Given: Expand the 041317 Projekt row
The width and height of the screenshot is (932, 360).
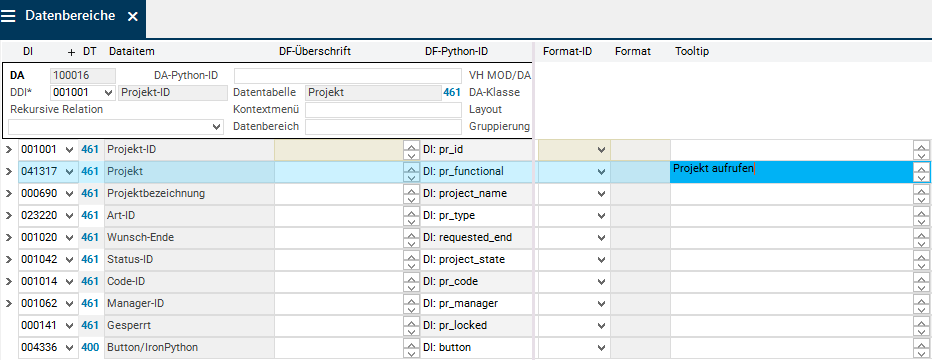Looking at the screenshot, I should pos(8,172).
